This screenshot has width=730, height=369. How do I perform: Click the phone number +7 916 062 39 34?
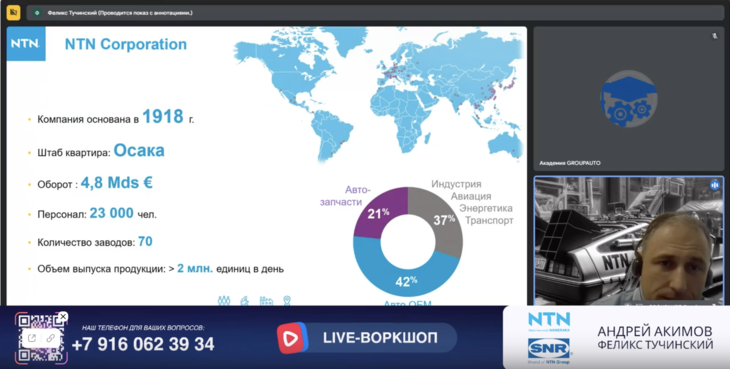point(143,344)
